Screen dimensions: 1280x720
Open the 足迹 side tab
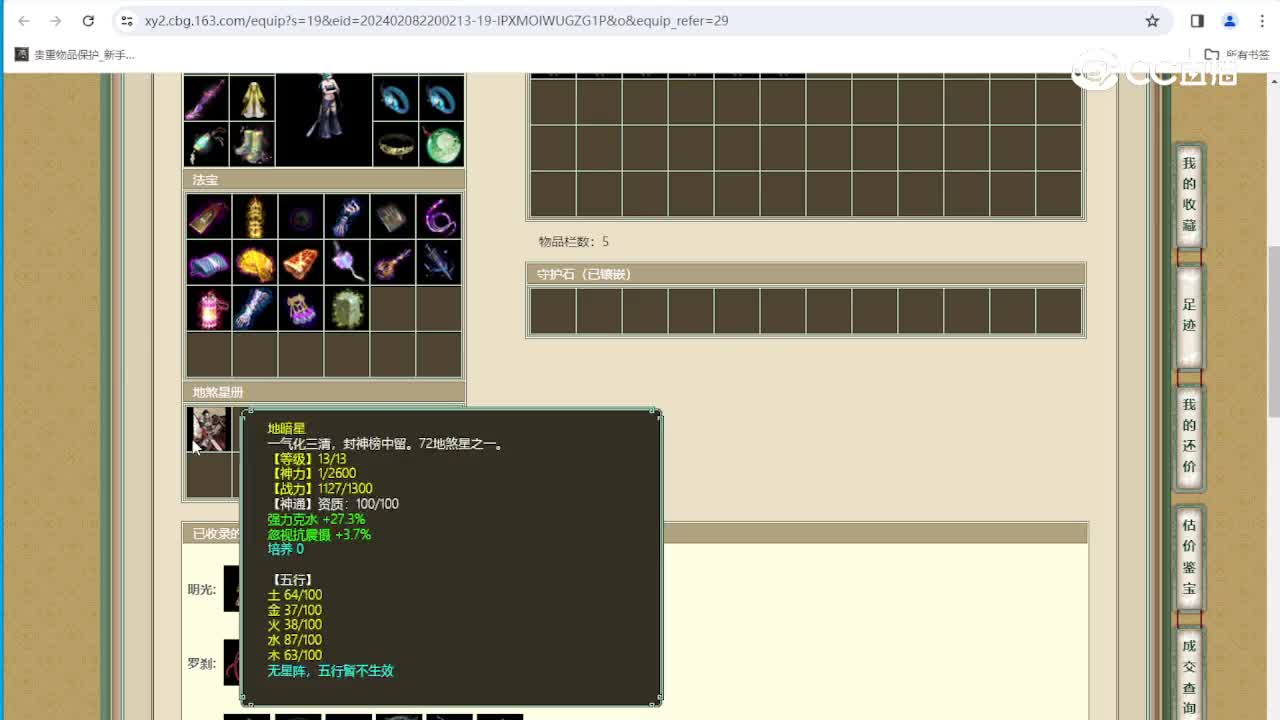pyautogui.click(x=1189, y=315)
